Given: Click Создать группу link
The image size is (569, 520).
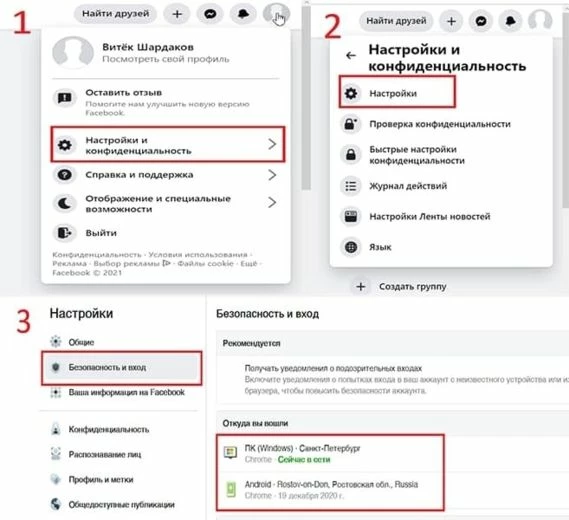Looking at the screenshot, I should (413, 286).
